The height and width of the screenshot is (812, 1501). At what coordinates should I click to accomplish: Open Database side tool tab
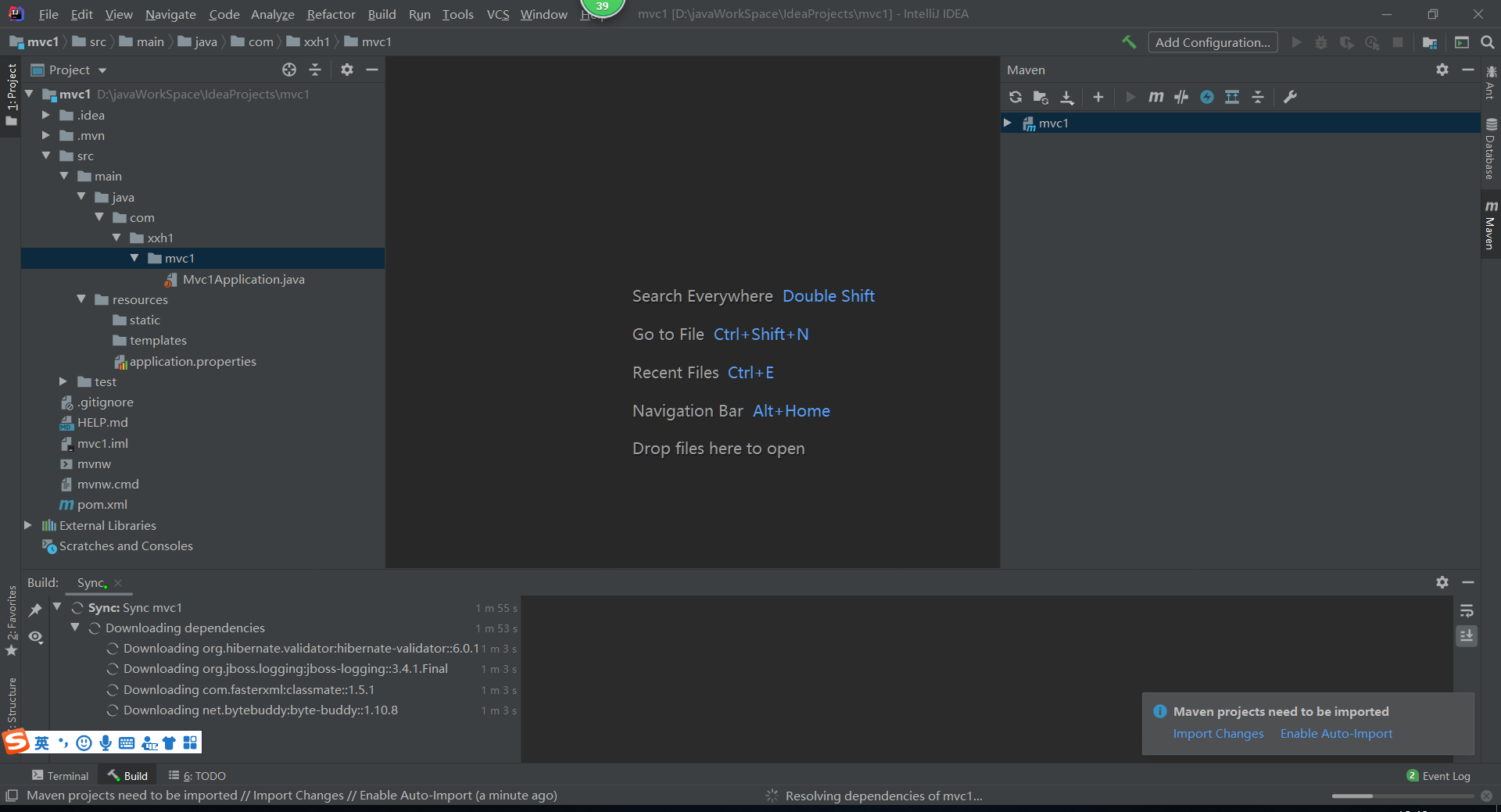[1491, 148]
